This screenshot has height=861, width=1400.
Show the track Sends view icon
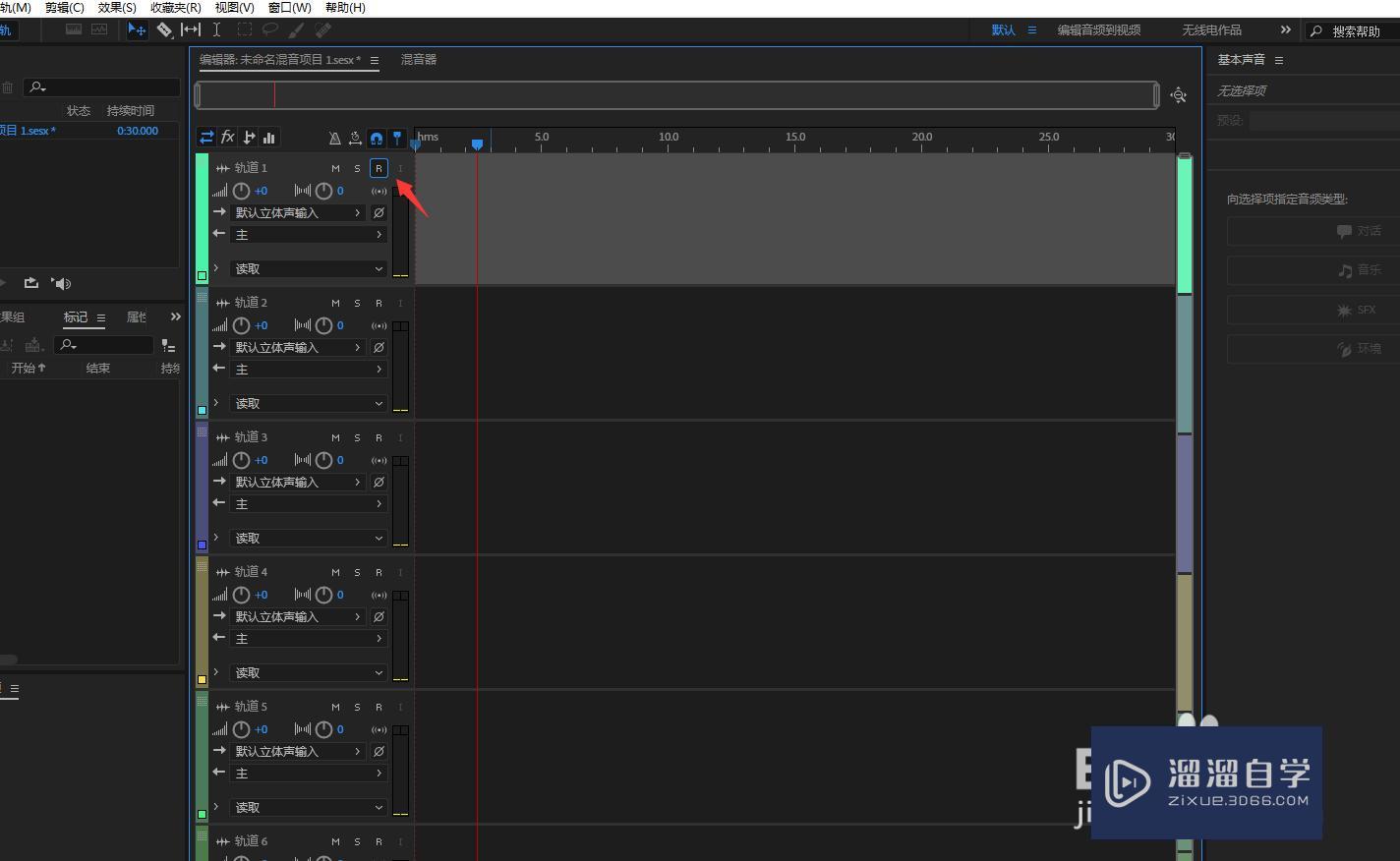(249, 138)
